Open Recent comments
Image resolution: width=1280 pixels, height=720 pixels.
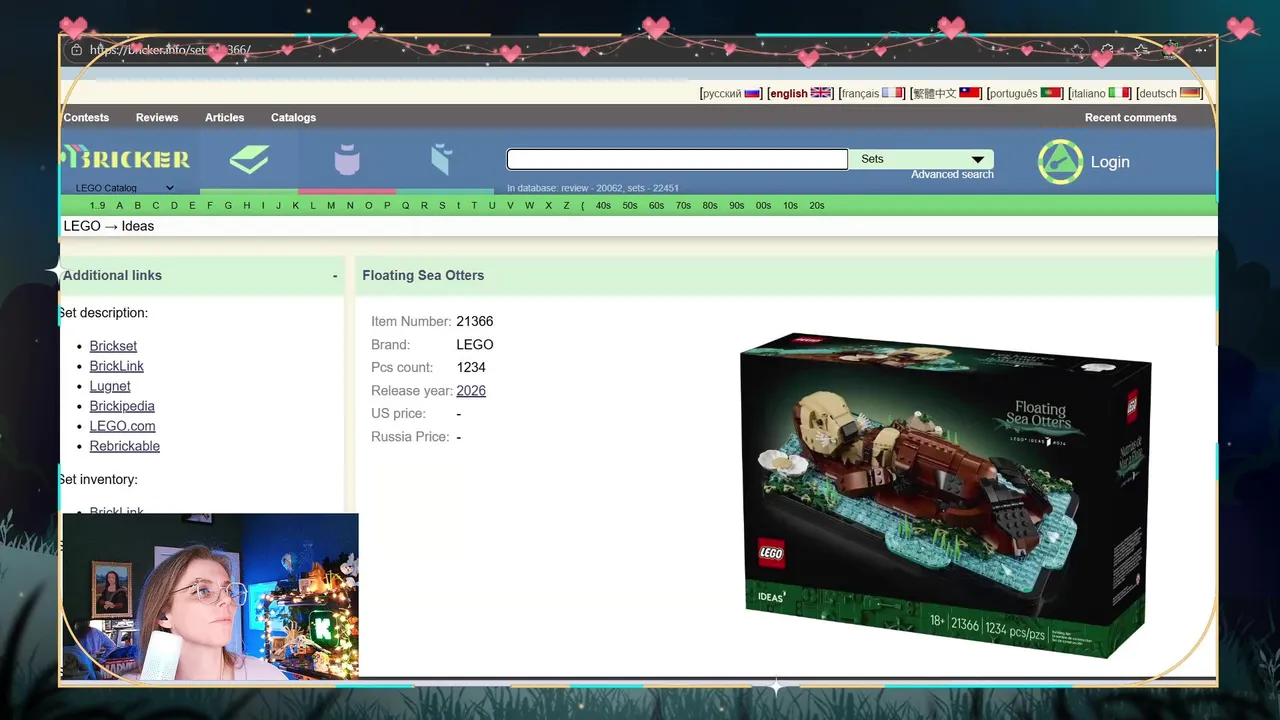click(1130, 117)
